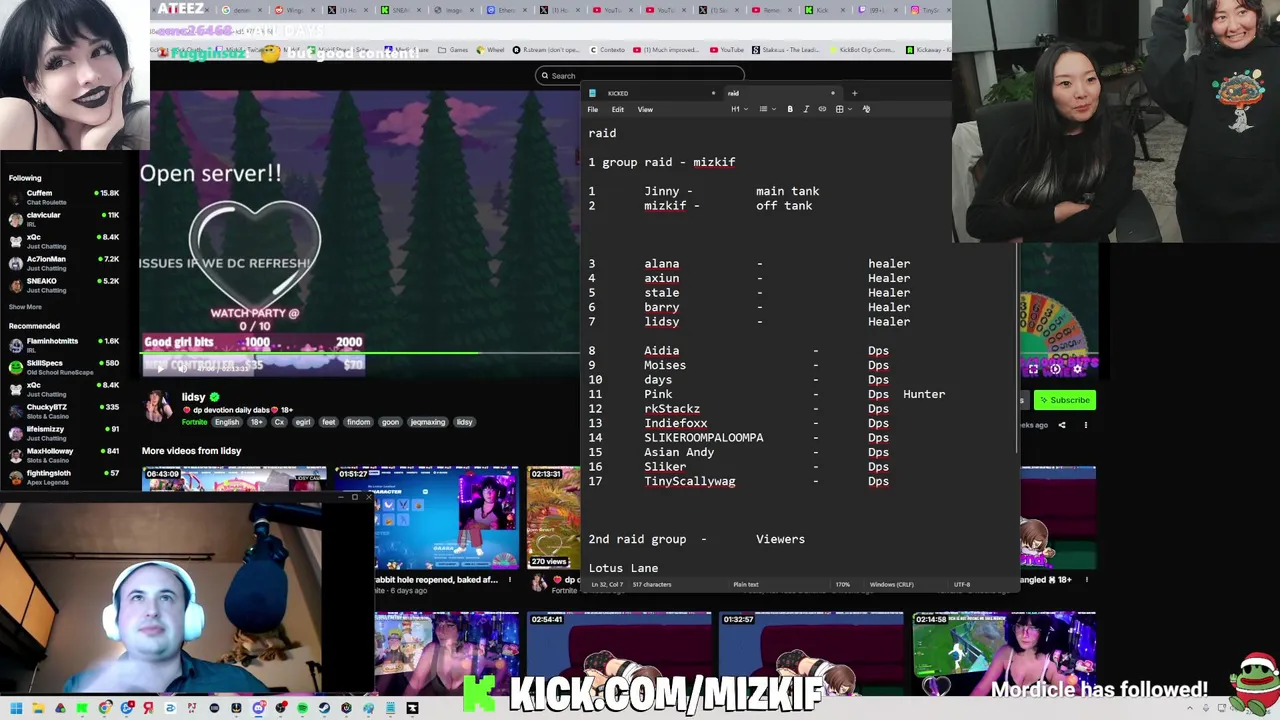Expand the H1 heading dropdown

click(737, 109)
